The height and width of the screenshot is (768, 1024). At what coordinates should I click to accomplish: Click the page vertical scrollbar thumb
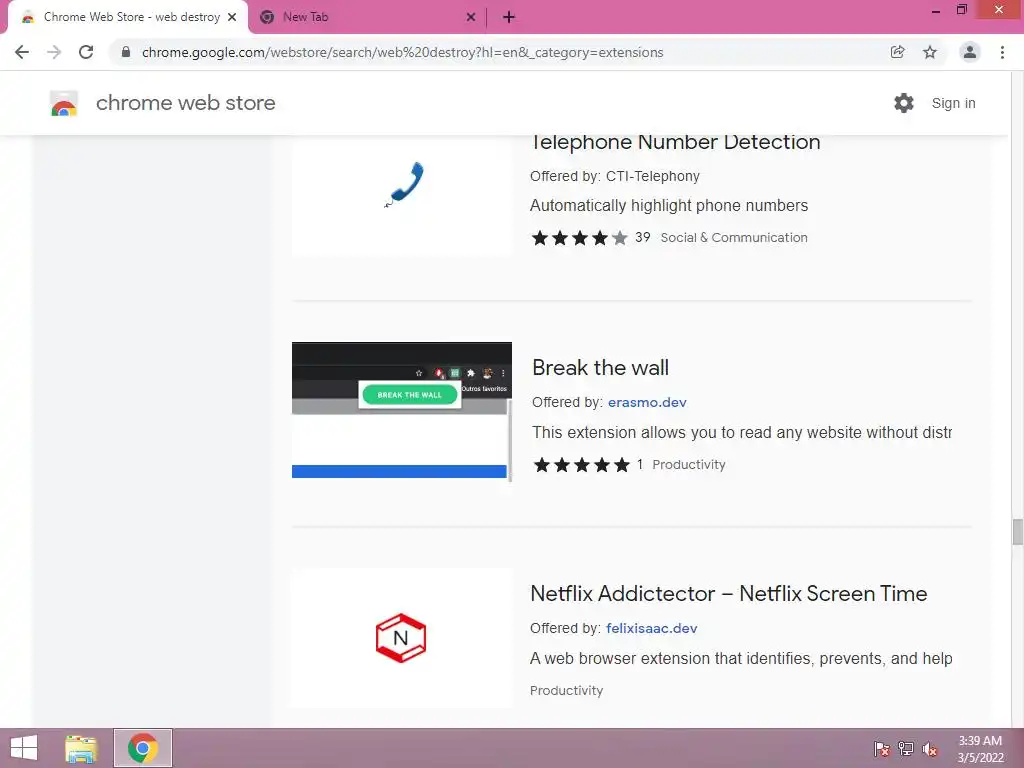tap(1017, 532)
